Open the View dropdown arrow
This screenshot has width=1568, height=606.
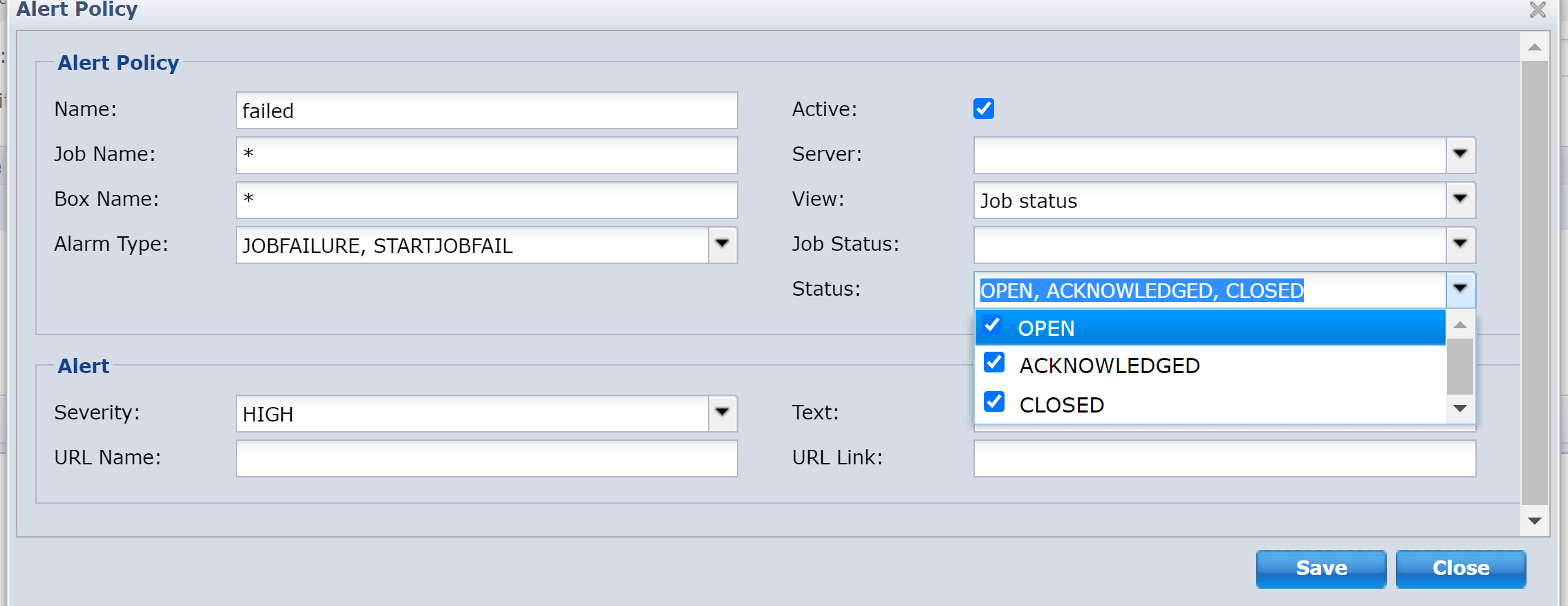tap(1460, 200)
